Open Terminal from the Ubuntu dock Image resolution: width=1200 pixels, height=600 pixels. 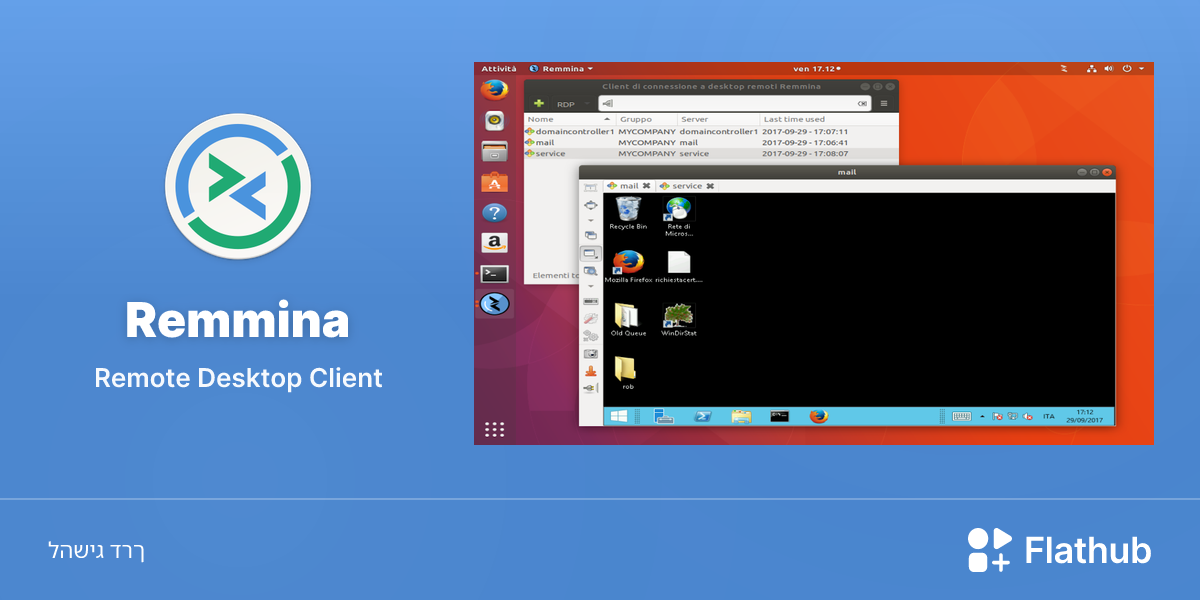point(494,273)
